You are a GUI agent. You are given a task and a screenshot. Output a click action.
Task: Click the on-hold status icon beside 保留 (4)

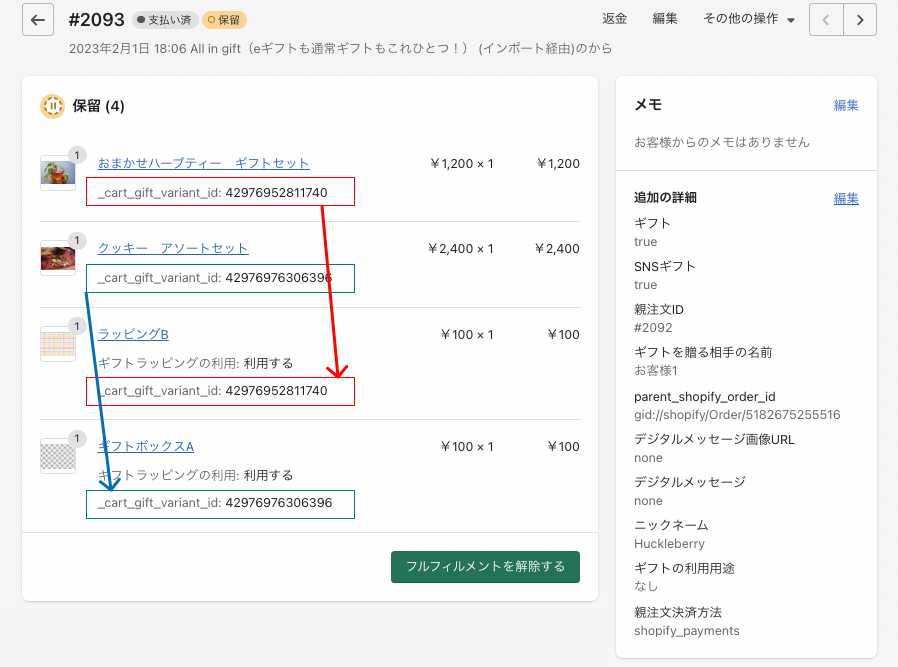click(52, 106)
